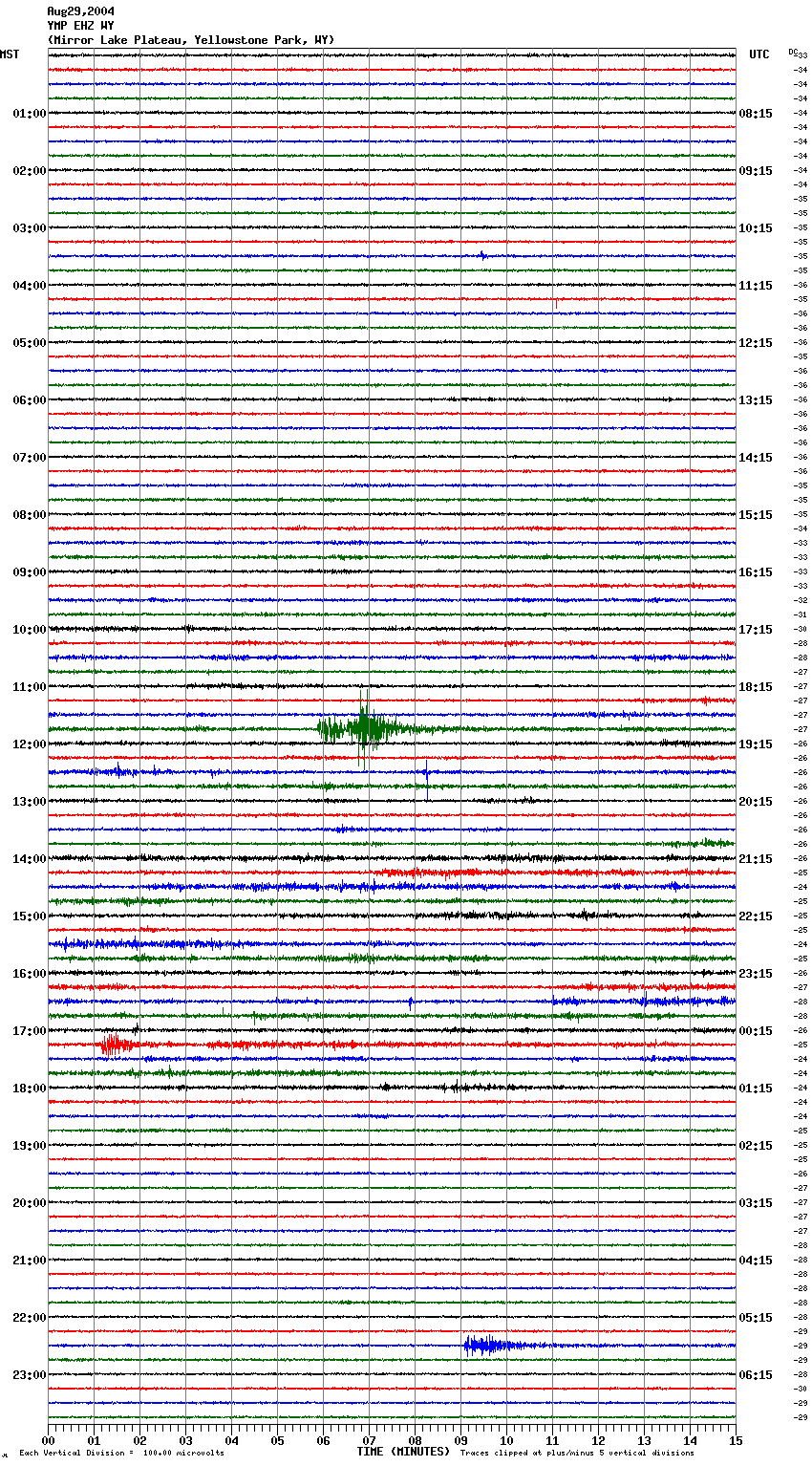
Task: Select the 04:00 MST time label
Action: tap(30, 286)
